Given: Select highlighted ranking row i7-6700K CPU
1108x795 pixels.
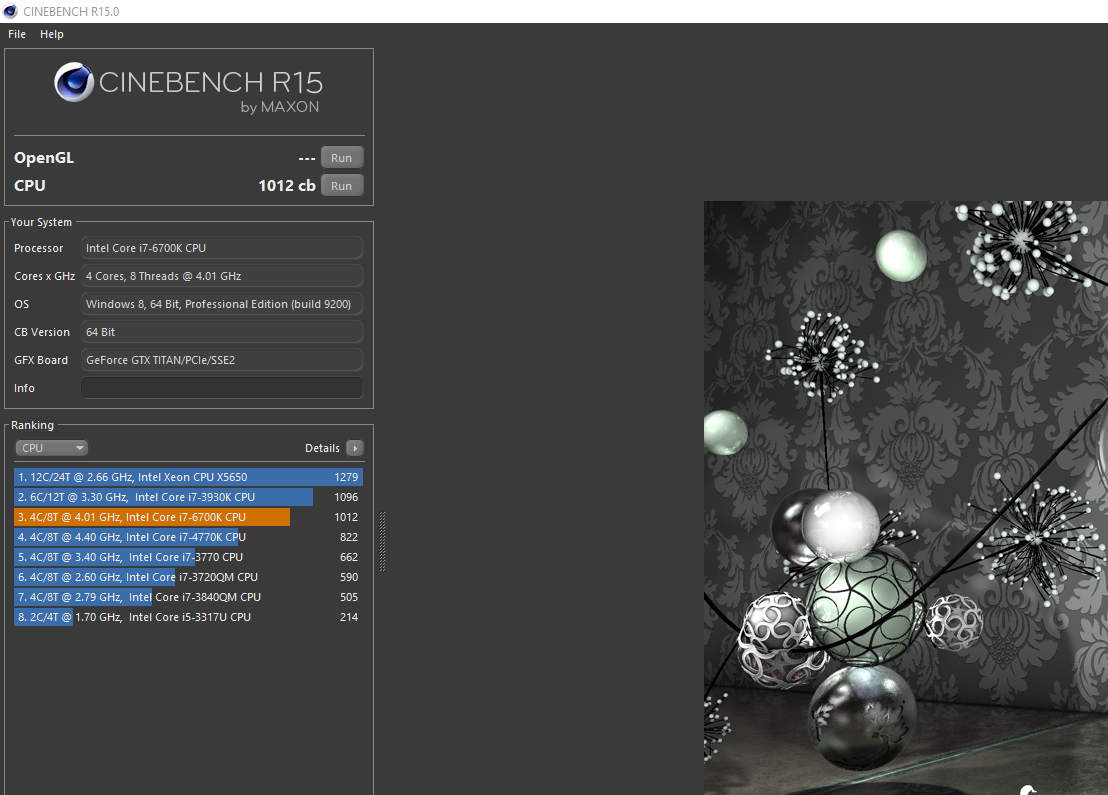Looking at the screenshot, I should click(x=188, y=517).
